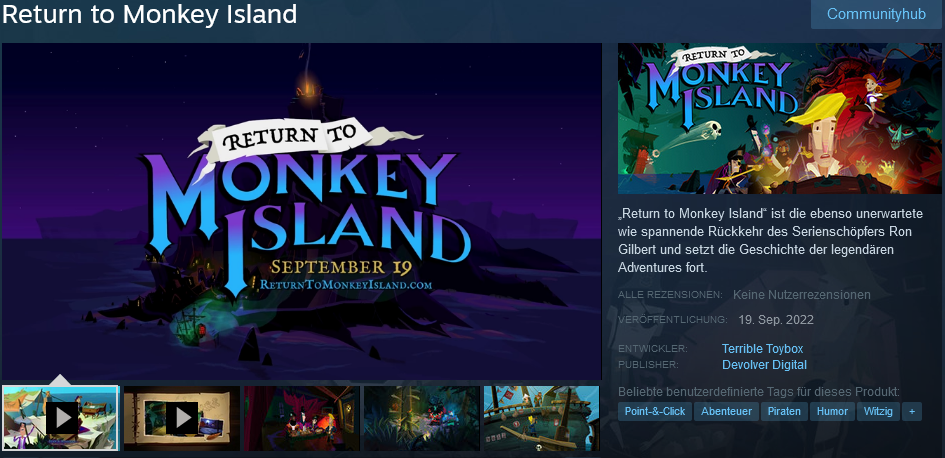
Task: Click the Return to Monkey Island header image
Action: tap(780, 118)
